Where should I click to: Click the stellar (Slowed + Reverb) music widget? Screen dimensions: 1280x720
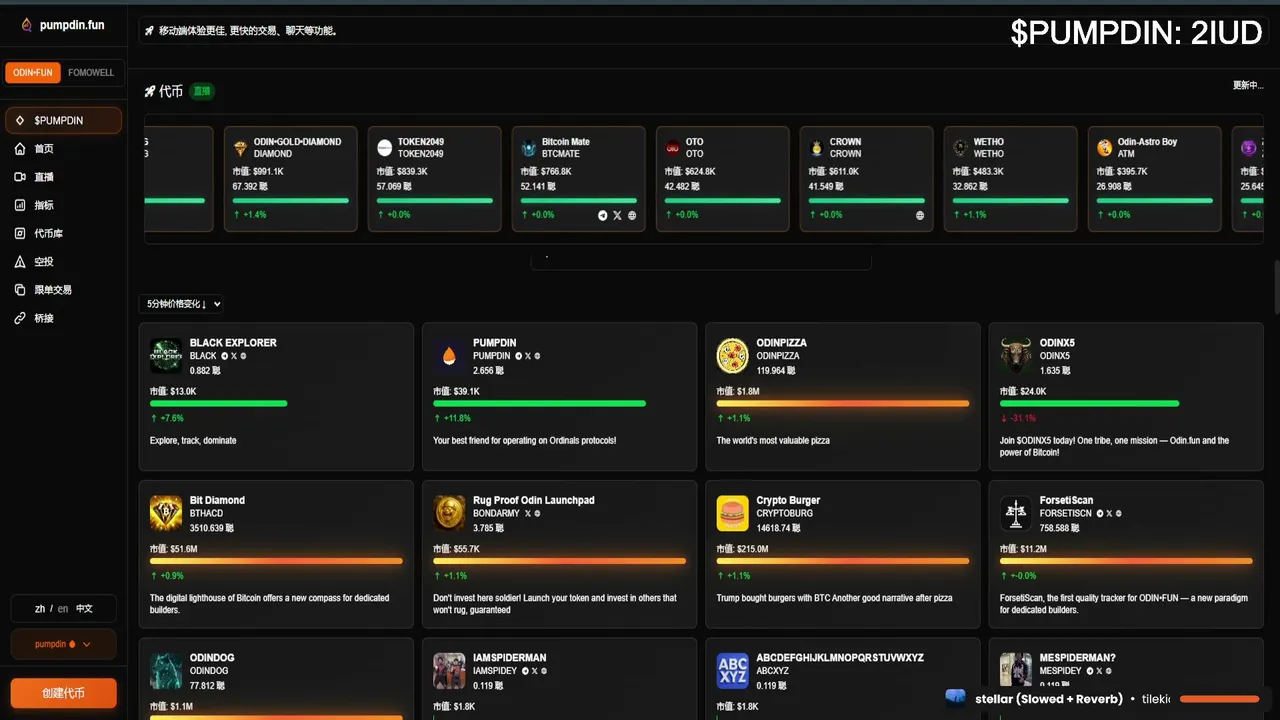point(1108,699)
